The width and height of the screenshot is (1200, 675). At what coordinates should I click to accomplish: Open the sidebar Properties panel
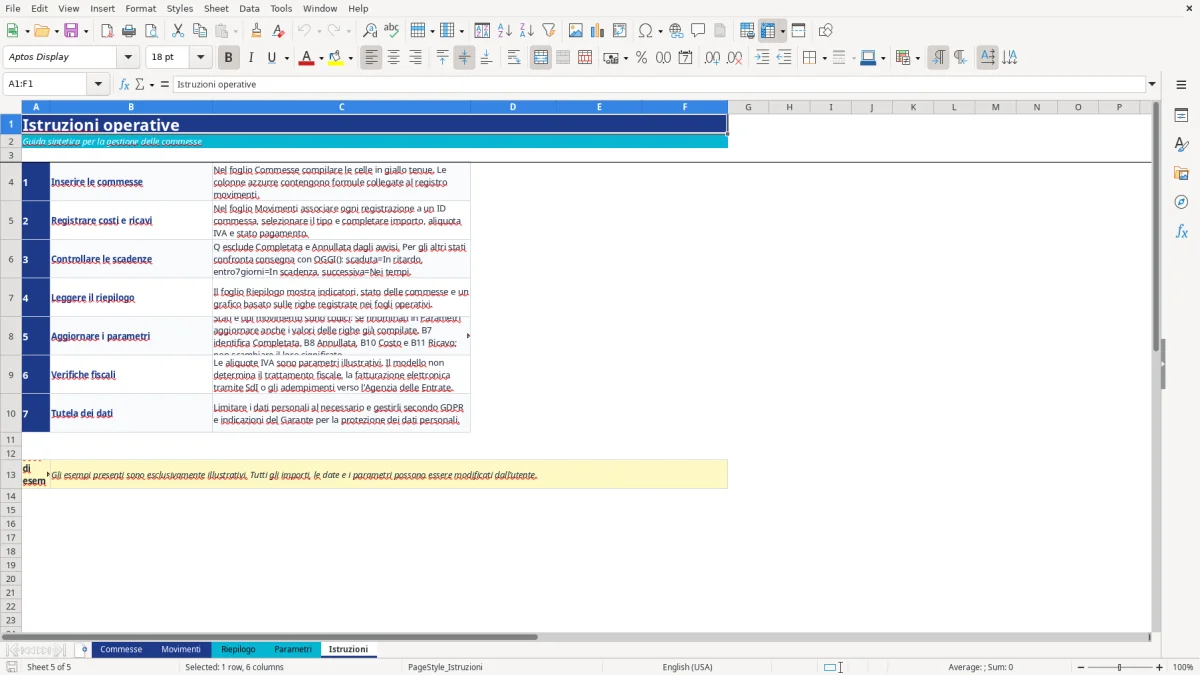tap(1181, 115)
